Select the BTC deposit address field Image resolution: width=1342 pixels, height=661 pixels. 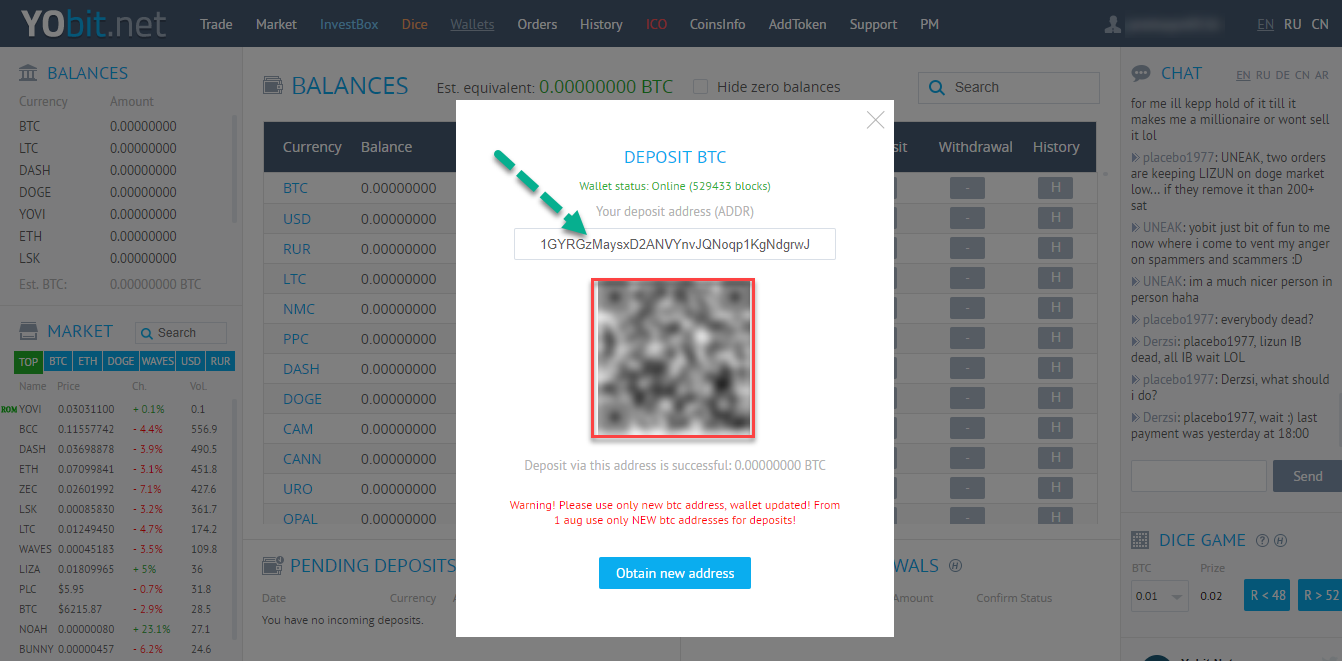[x=675, y=244]
